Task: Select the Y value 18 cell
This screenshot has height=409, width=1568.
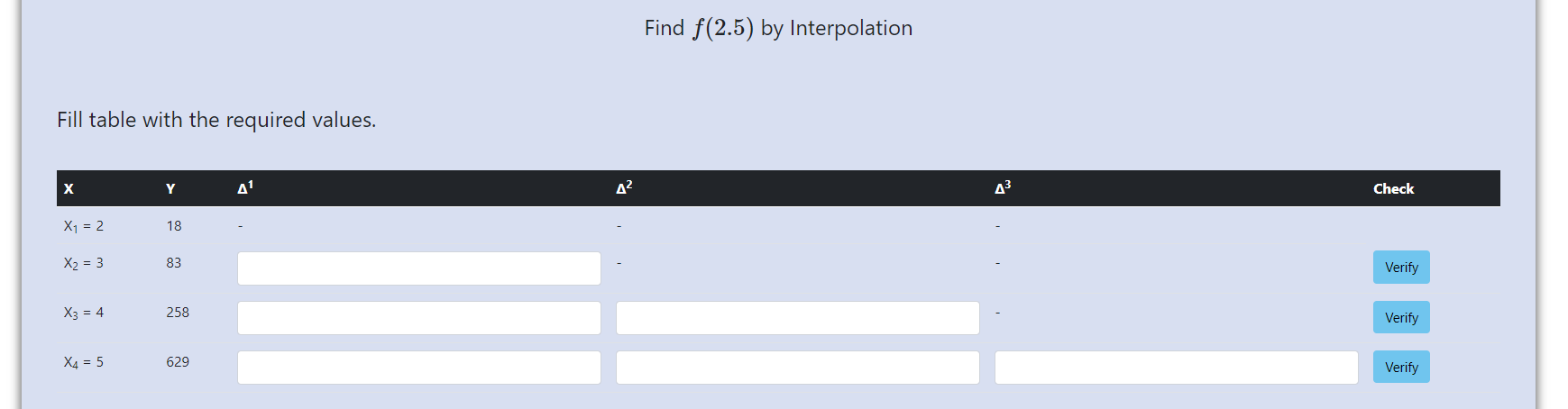Action: (x=174, y=226)
